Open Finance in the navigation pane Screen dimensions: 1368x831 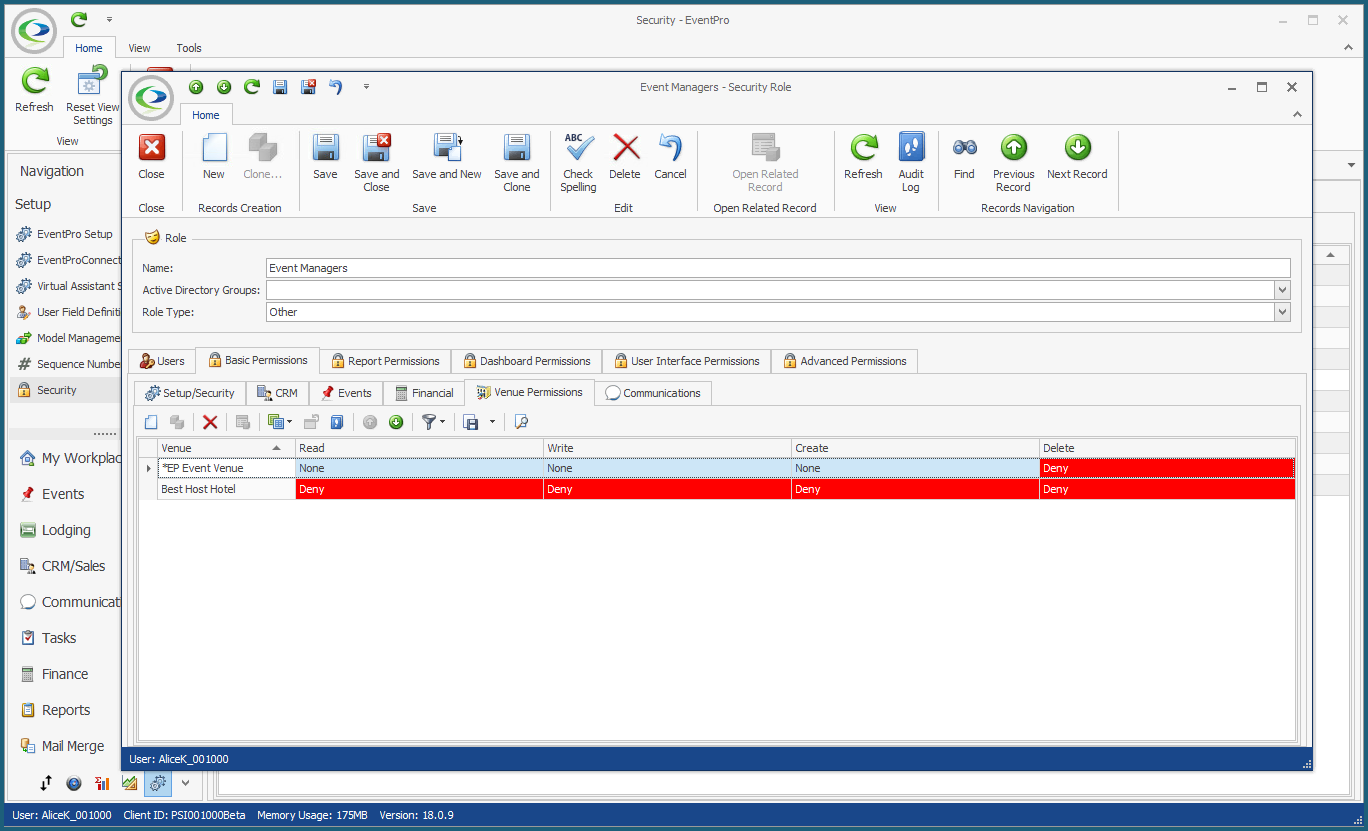[65, 674]
